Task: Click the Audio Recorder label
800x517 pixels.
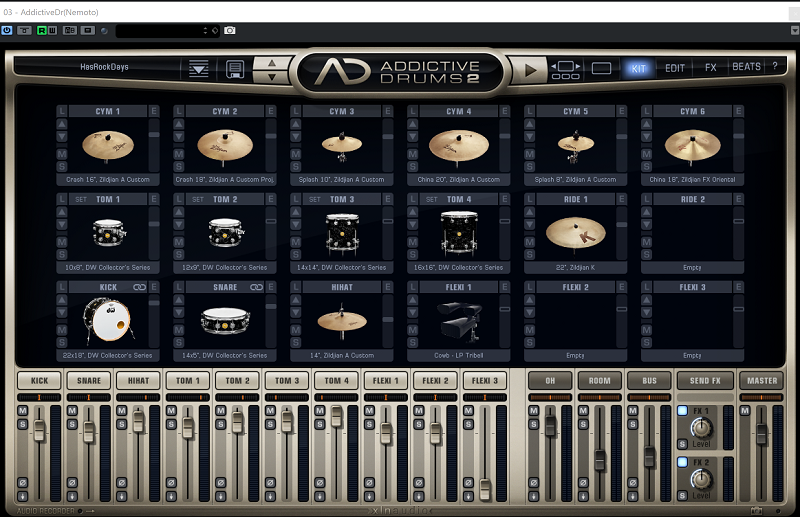Action: 45,511
